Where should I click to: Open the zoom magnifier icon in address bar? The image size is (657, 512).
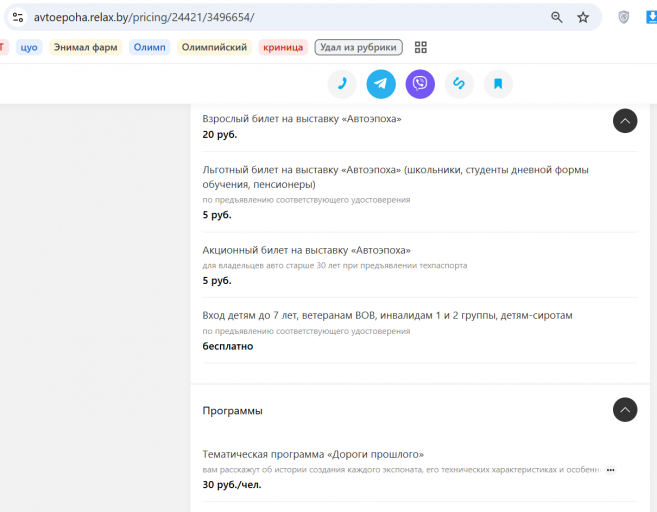[x=556, y=17]
